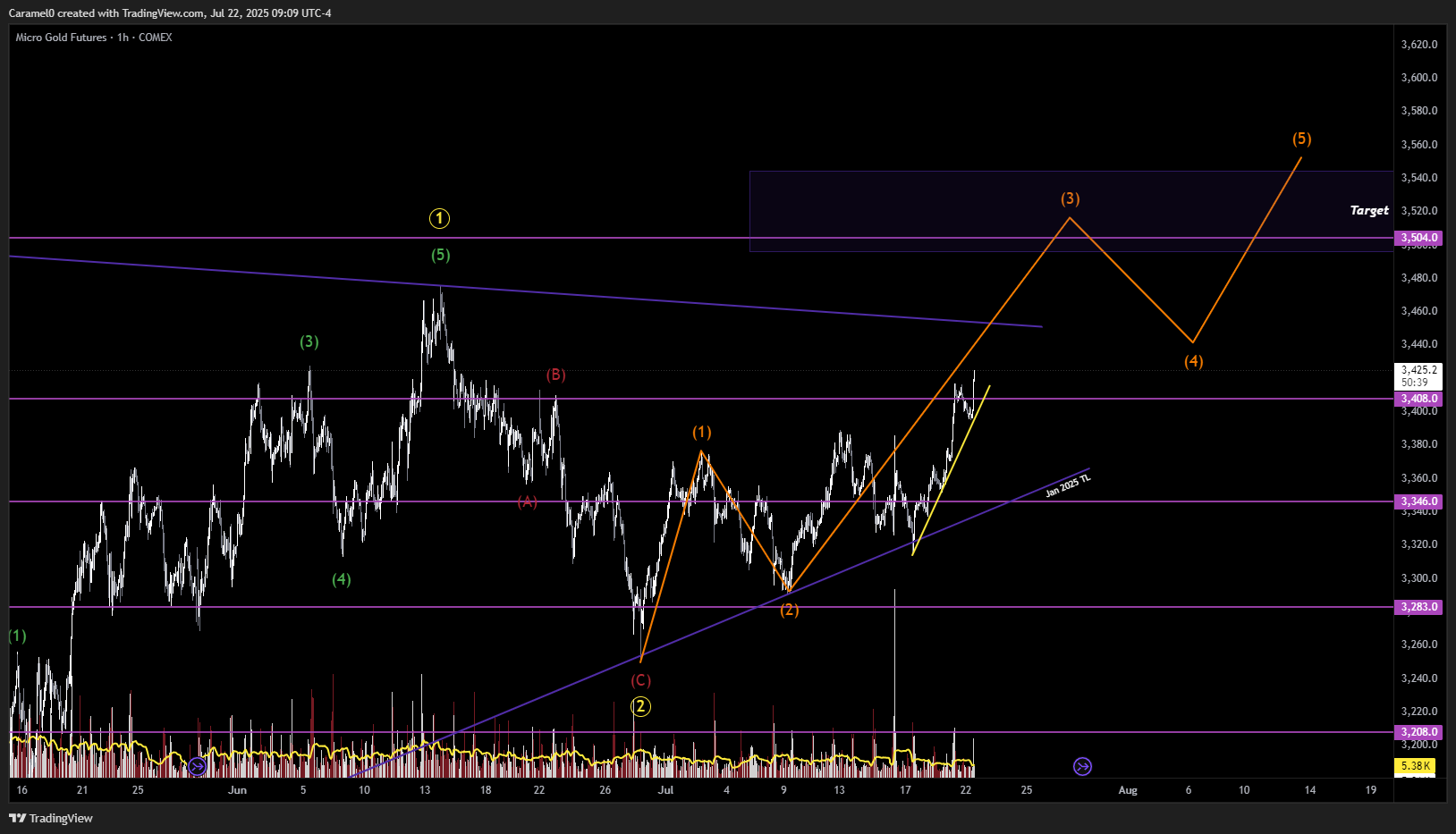
Task: Click the 3,260.0 price axis value
Action: click(x=1419, y=644)
